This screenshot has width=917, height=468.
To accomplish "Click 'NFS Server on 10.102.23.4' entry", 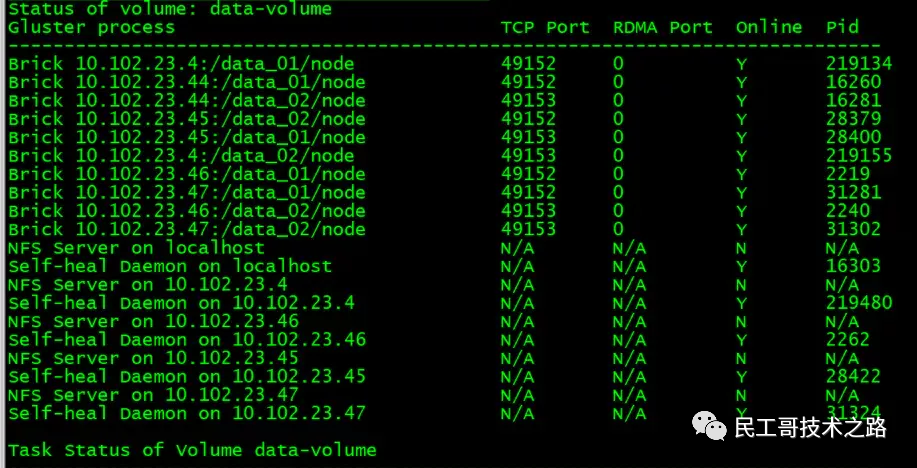I will (147, 285).
